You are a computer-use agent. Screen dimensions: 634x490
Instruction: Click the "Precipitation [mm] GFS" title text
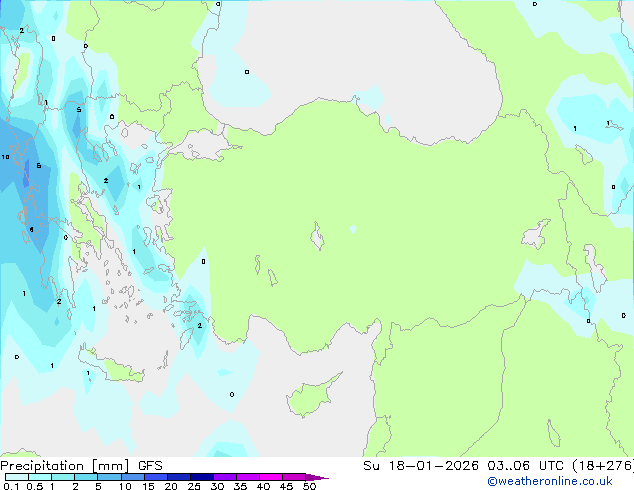(x=81, y=466)
